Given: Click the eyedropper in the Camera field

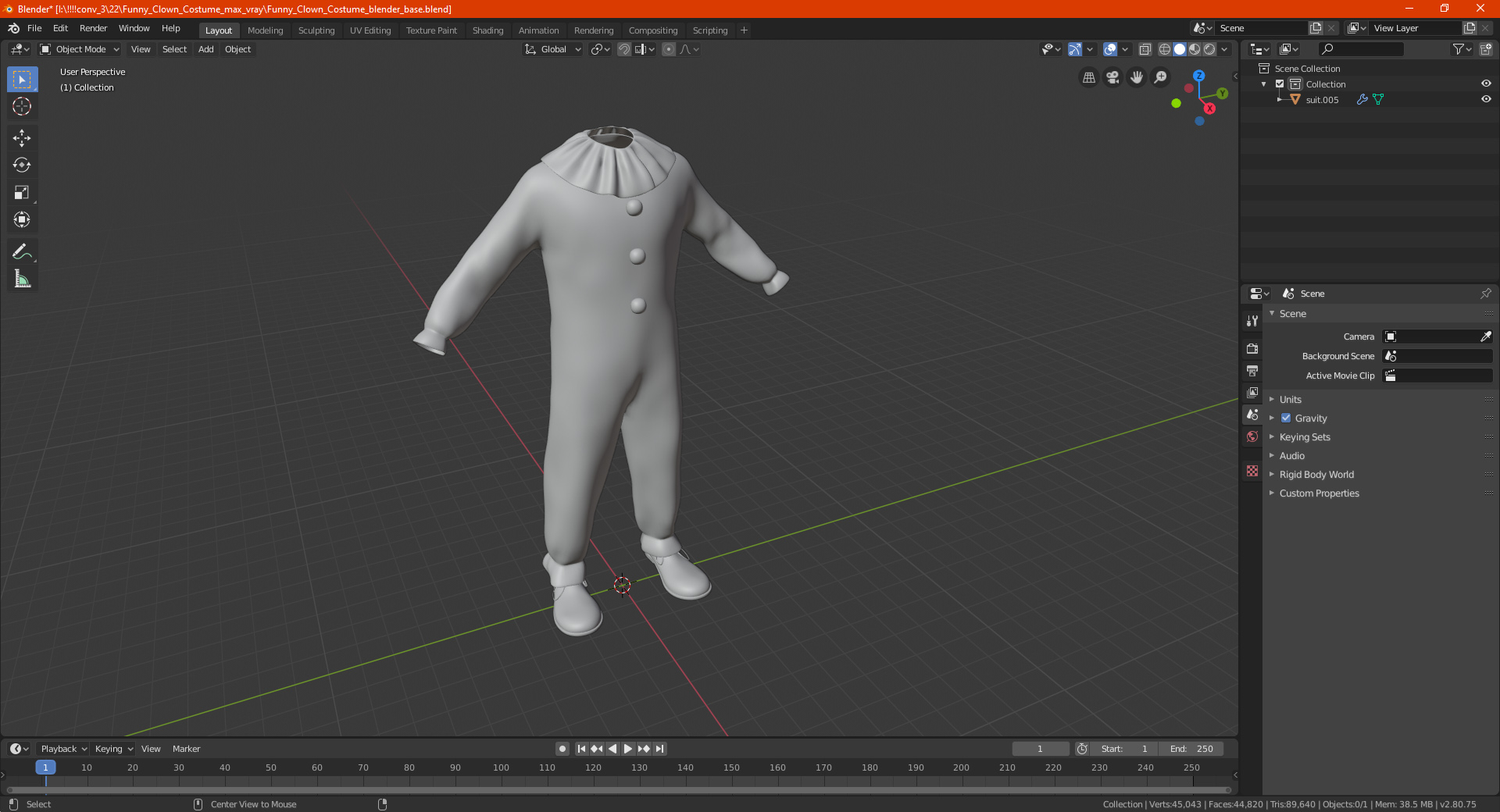Looking at the screenshot, I should tap(1485, 337).
